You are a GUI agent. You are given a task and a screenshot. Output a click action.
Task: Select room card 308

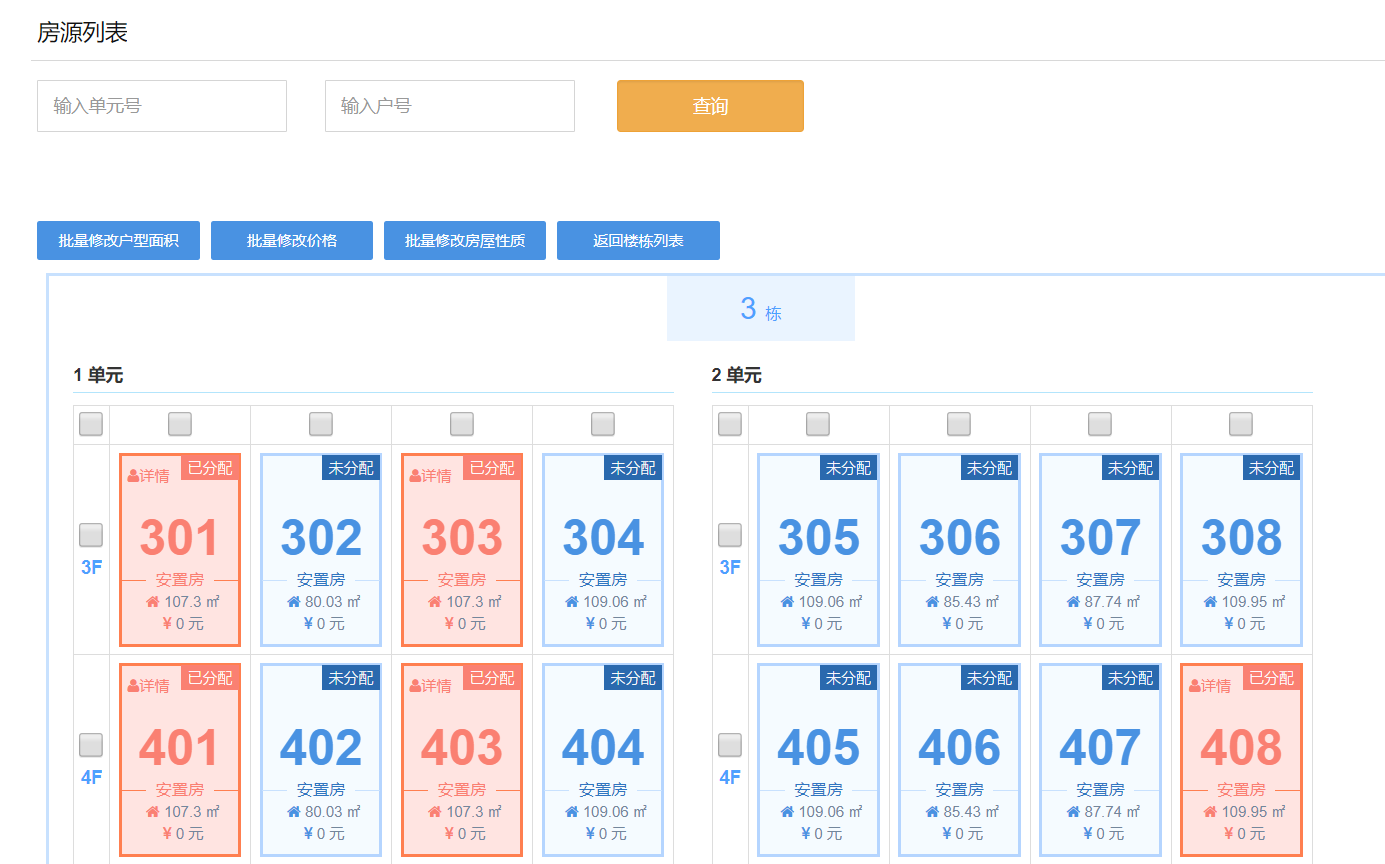click(x=1241, y=550)
